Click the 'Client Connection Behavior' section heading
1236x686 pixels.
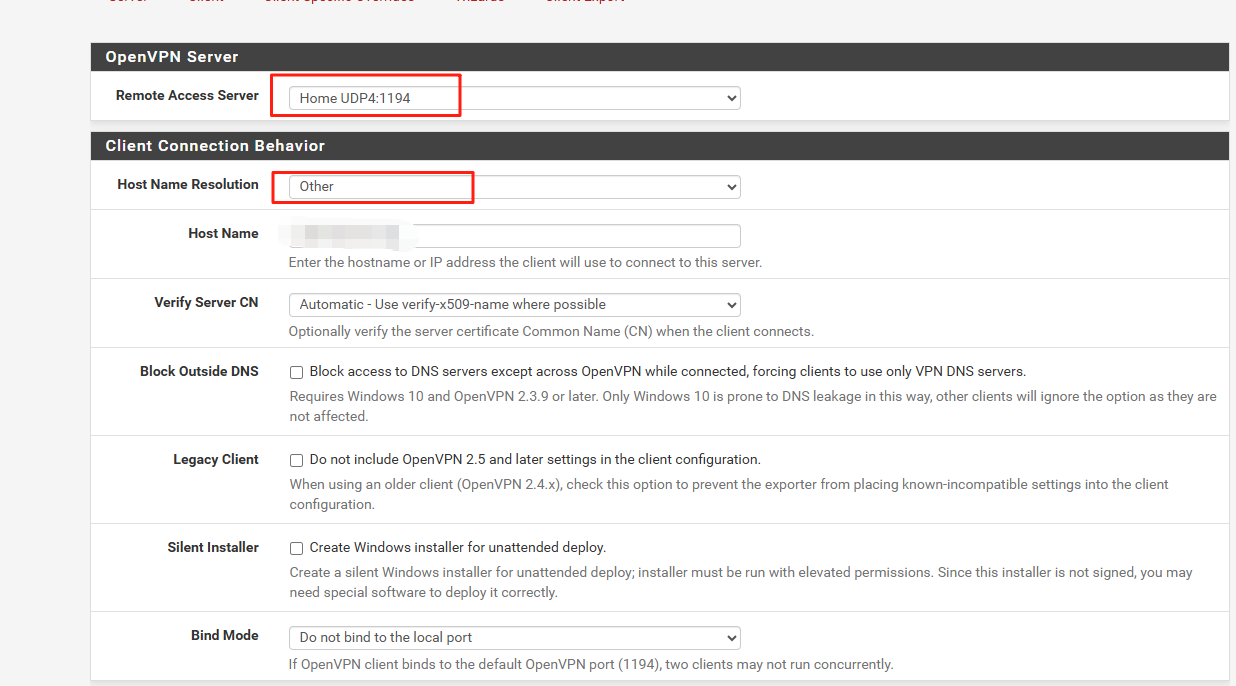click(215, 146)
